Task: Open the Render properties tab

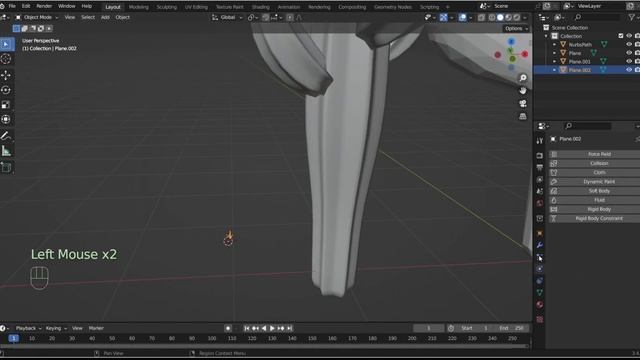Action: tap(540, 156)
